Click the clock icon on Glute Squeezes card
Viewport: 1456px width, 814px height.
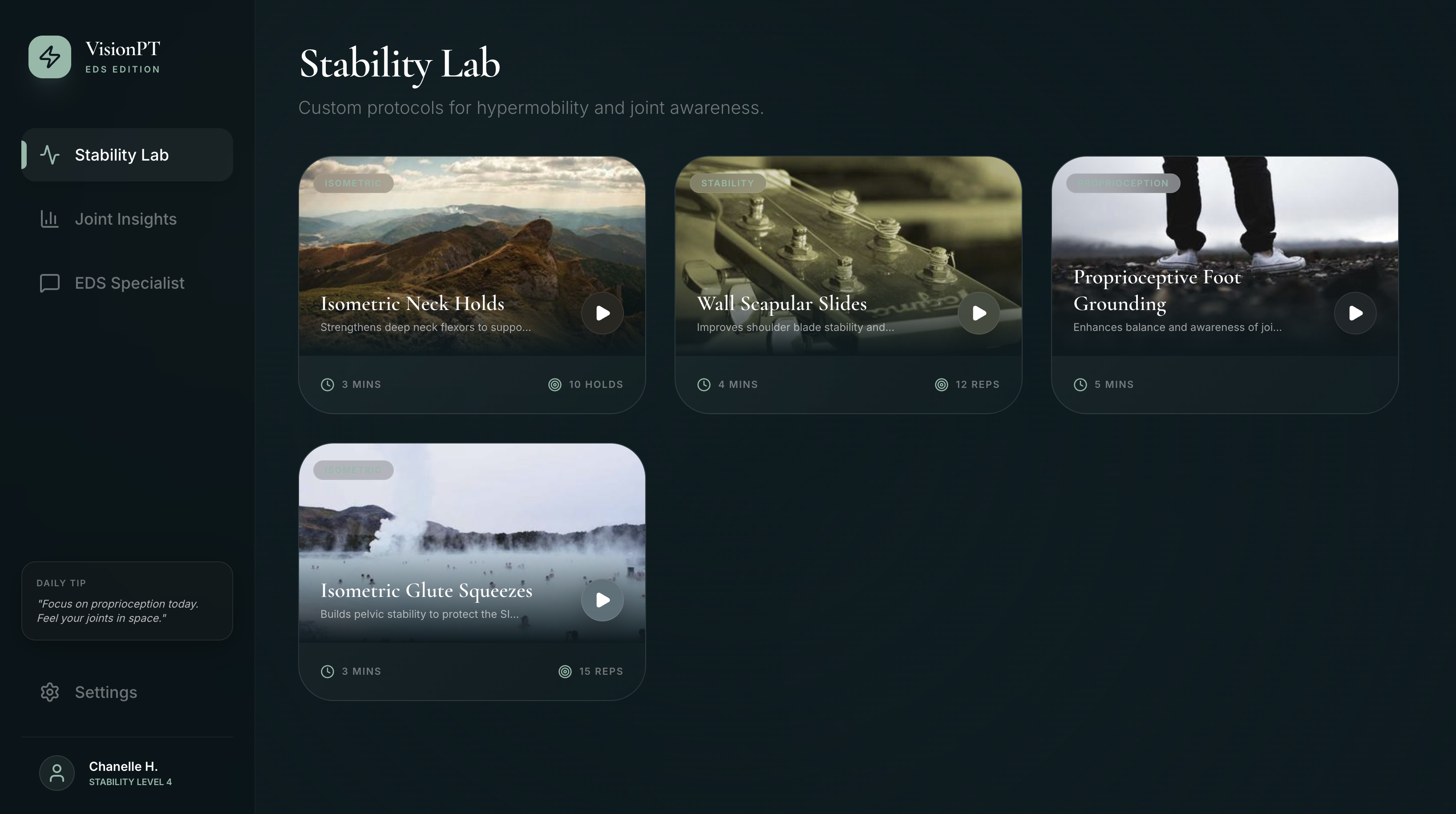[327, 672]
